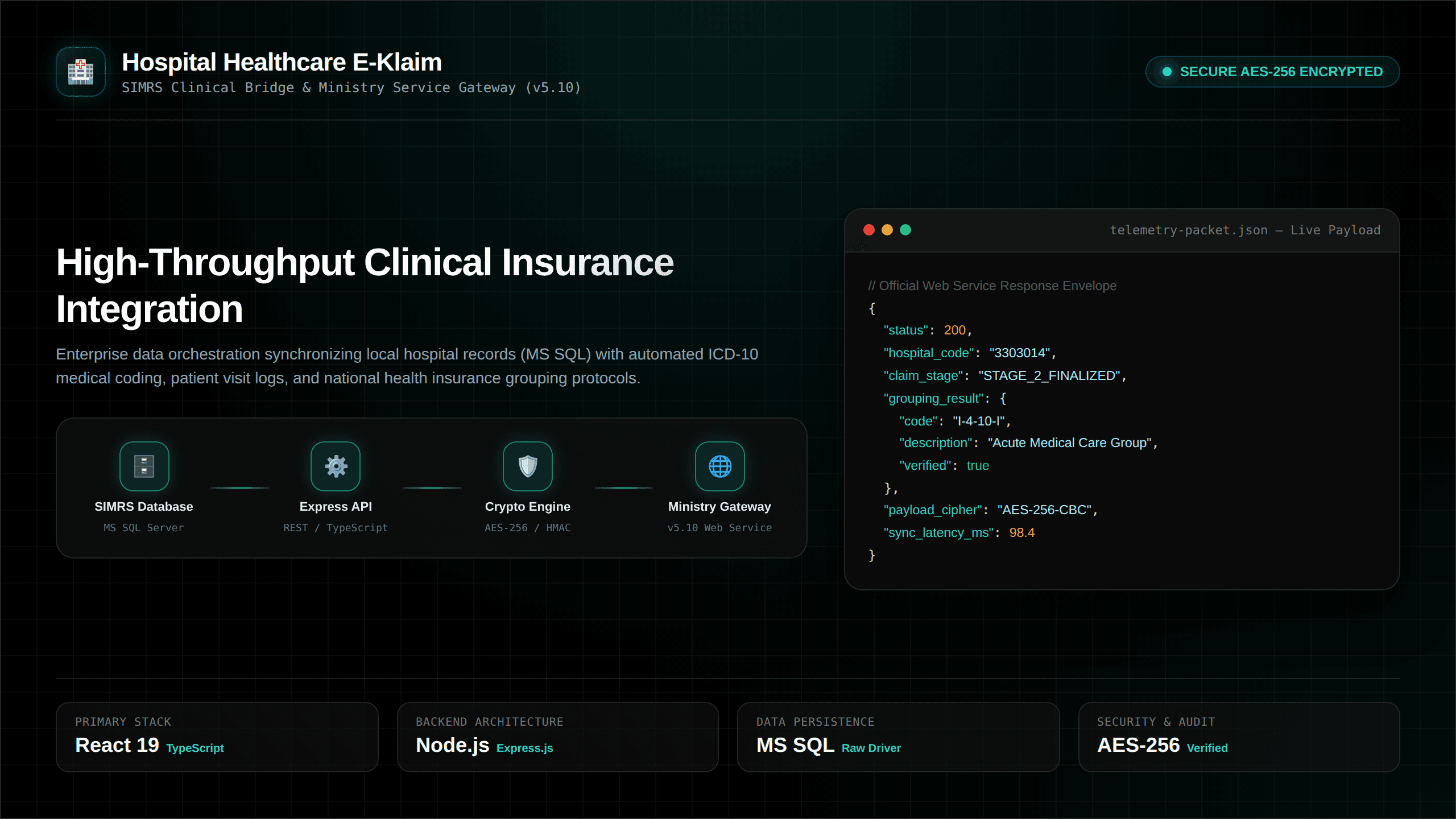Click the SIMRS Clinical Bridge subtitle text
Viewport: 1456px width, 819px height.
(x=351, y=88)
